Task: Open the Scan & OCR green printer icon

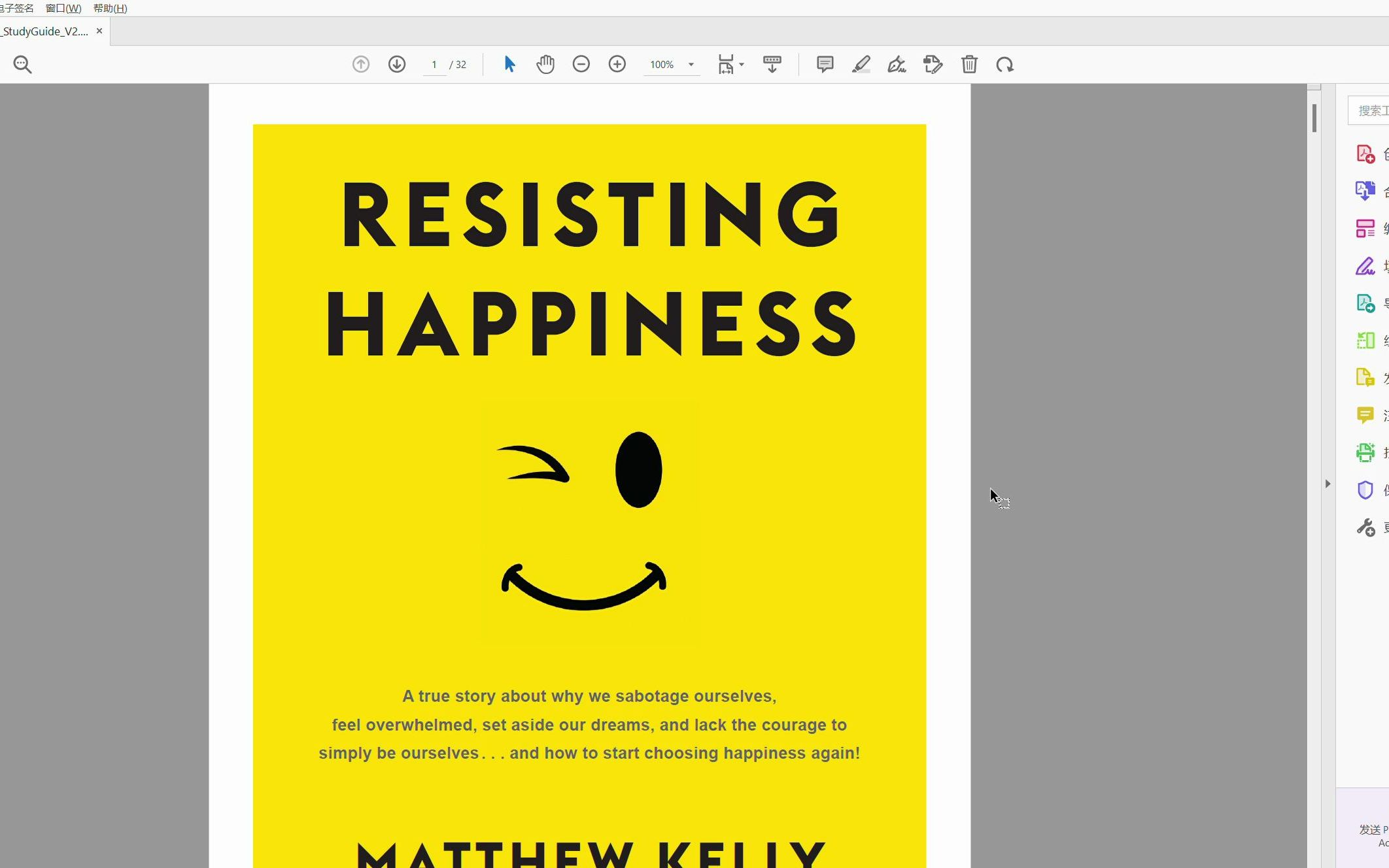Action: click(1365, 452)
